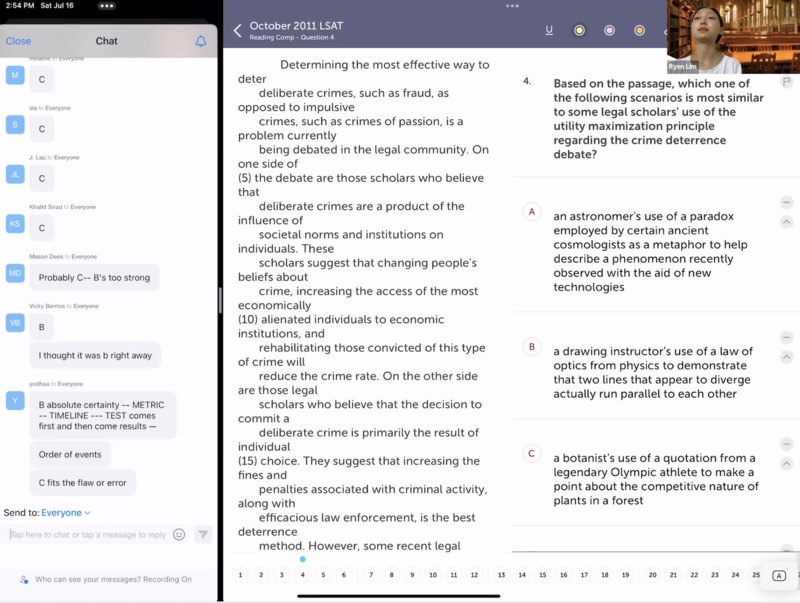This screenshot has height=603, width=800.
Task: Jump to question 13 in navigator
Action: coord(501,575)
